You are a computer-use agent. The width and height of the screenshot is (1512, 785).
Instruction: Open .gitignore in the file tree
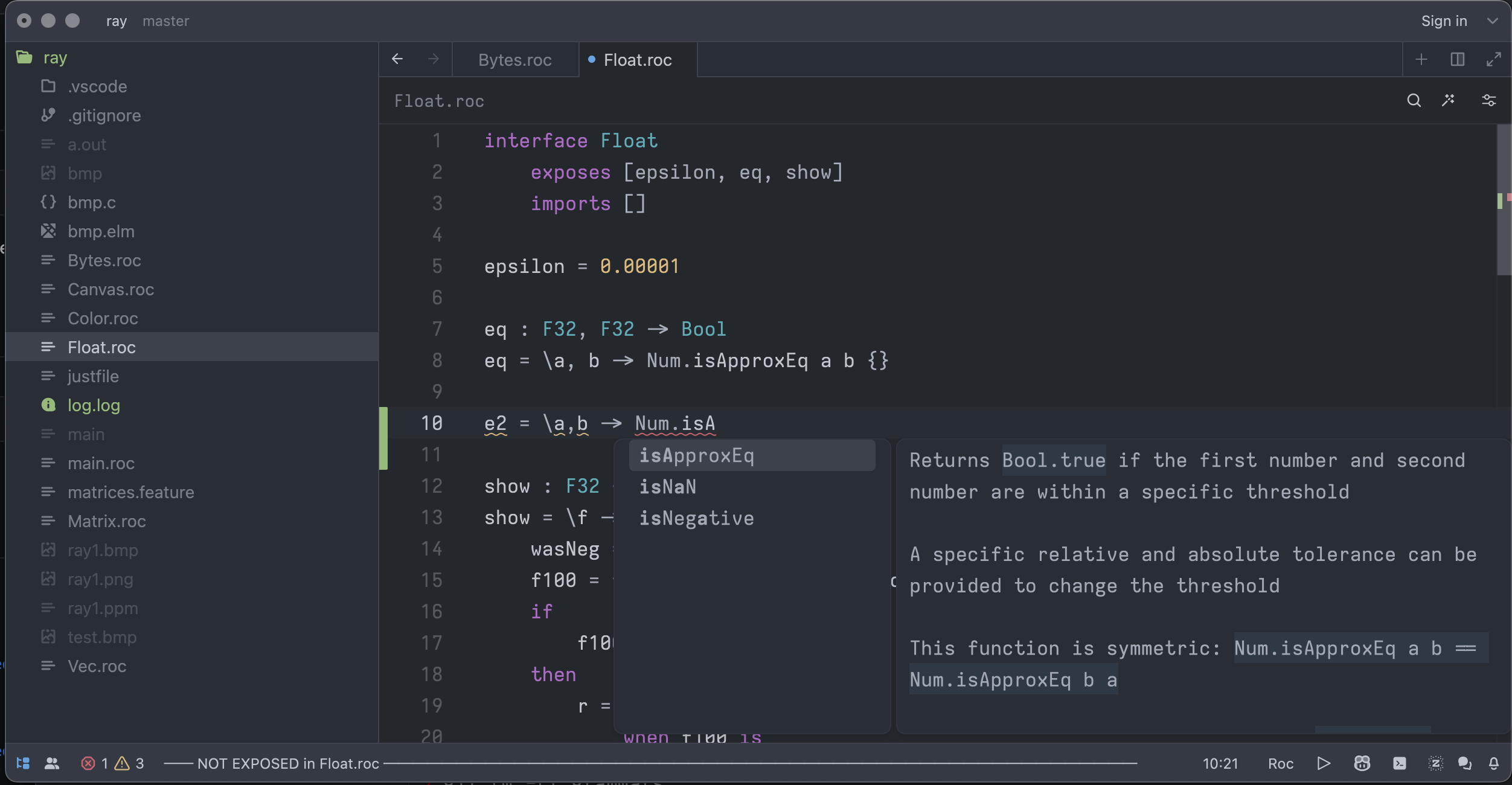coord(192,115)
